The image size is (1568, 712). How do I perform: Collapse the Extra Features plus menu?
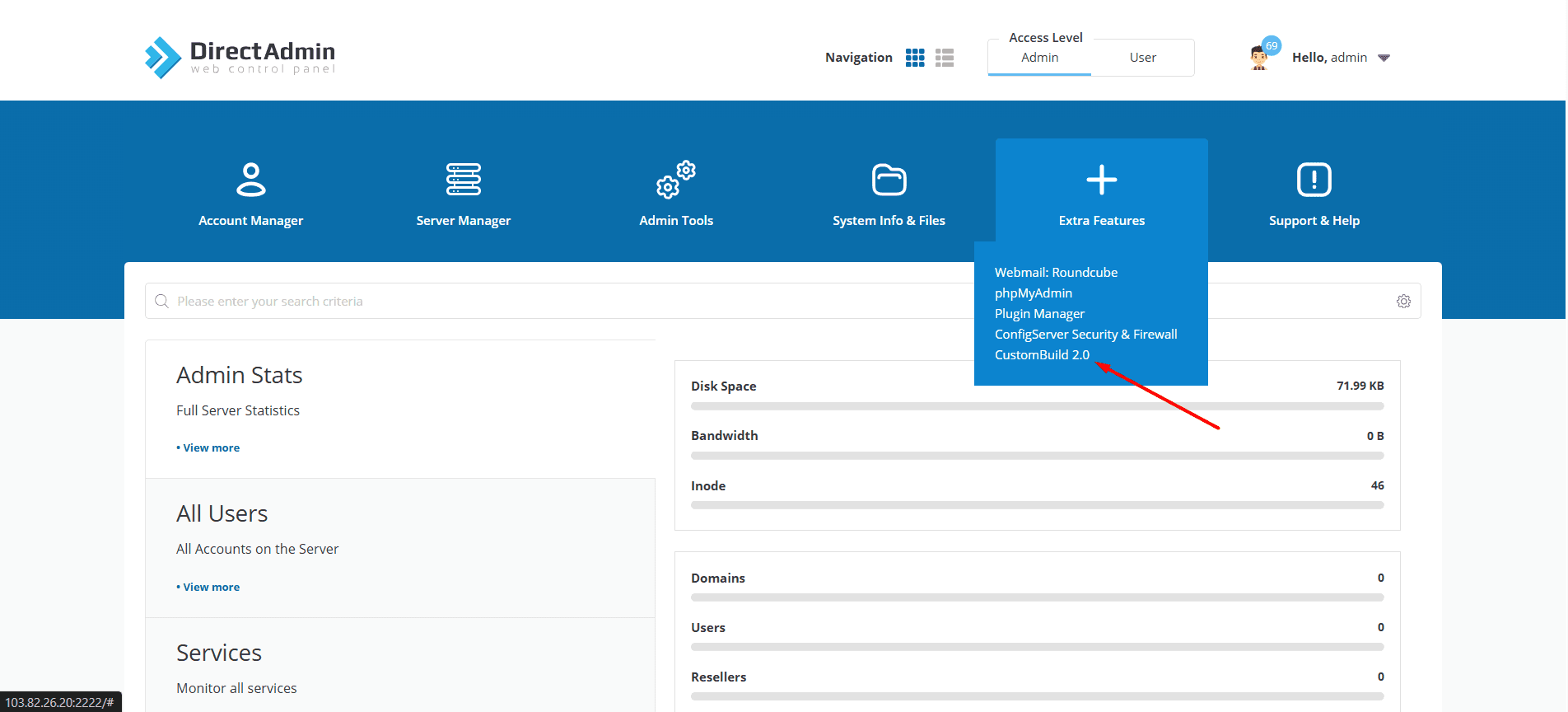tap(1101, 180)
